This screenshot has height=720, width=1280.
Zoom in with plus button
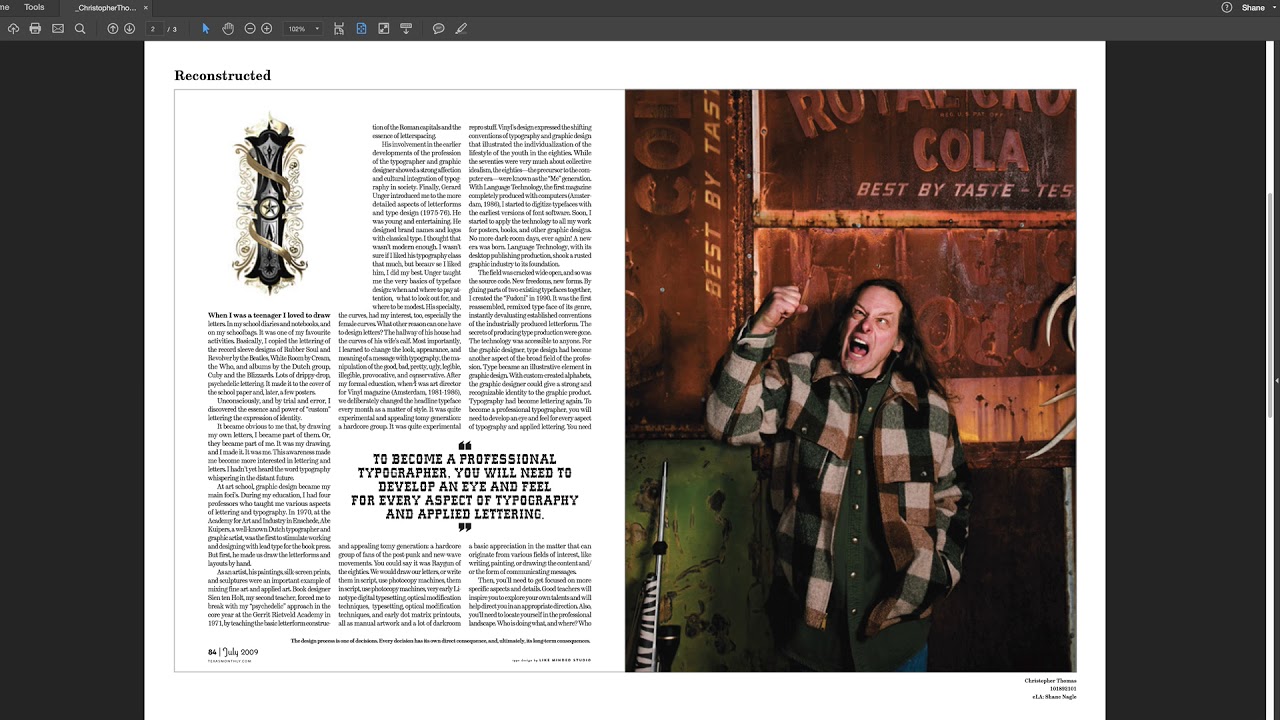click(267, 29)
